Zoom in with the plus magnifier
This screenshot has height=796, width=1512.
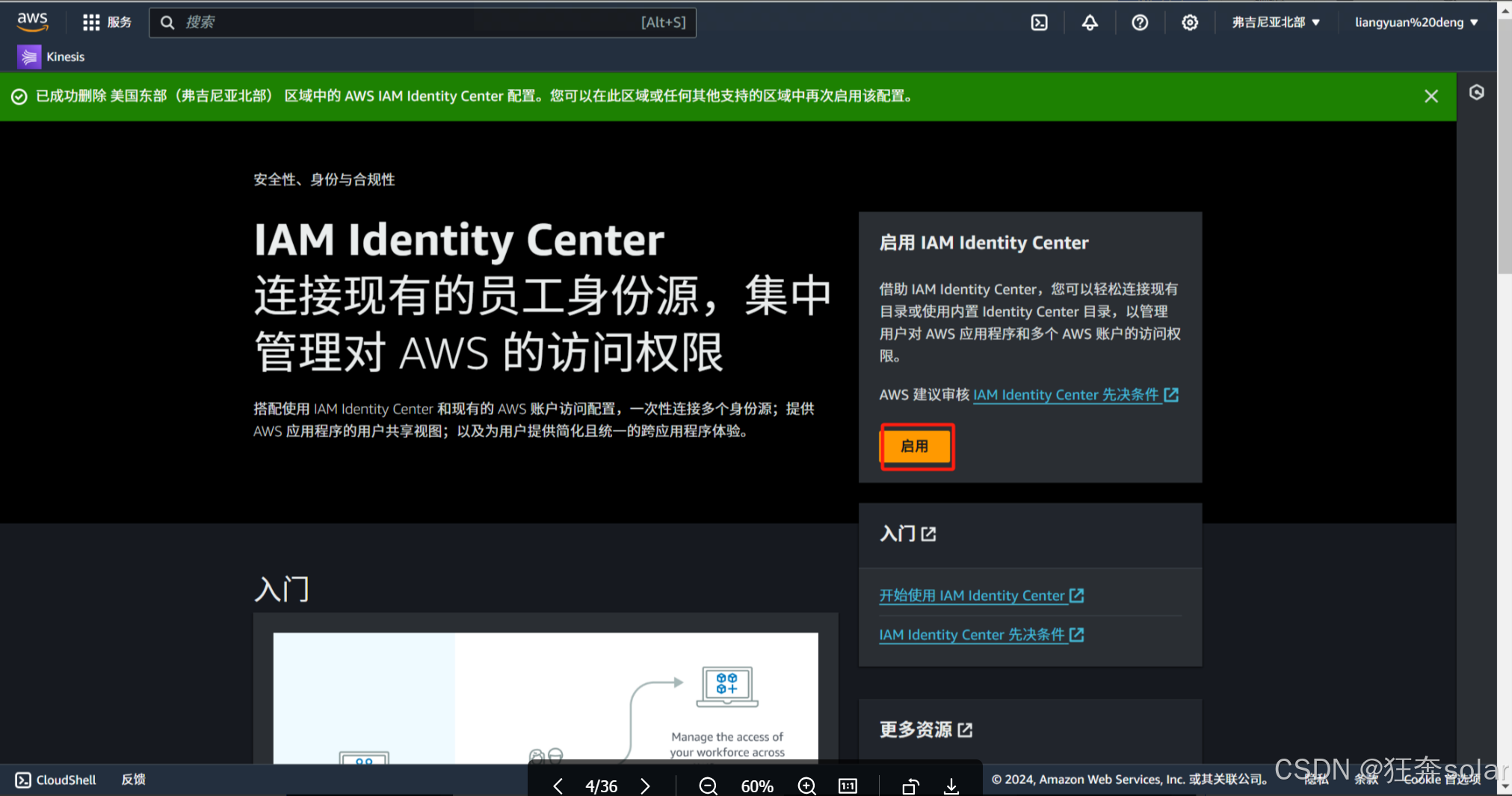(806, 786)
